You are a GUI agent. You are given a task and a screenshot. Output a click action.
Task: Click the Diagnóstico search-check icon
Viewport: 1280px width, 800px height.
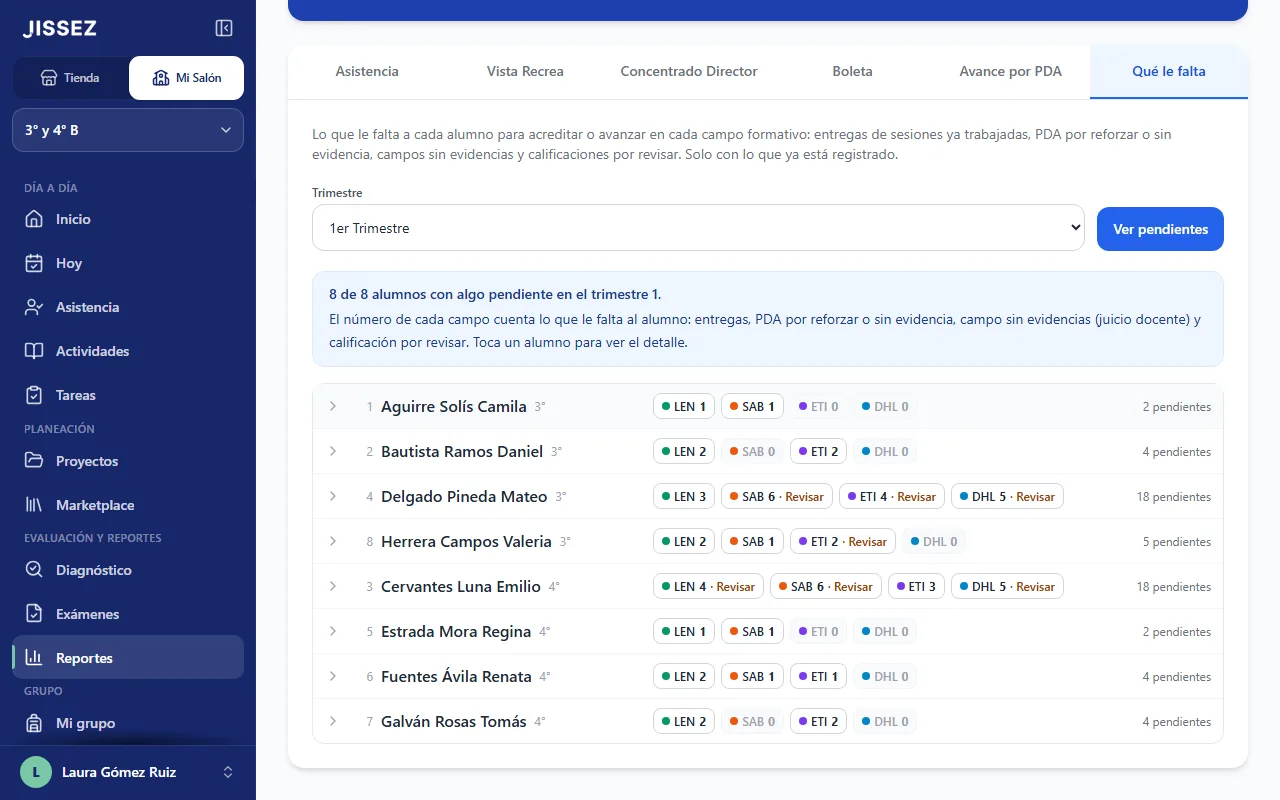click(34, 570)
